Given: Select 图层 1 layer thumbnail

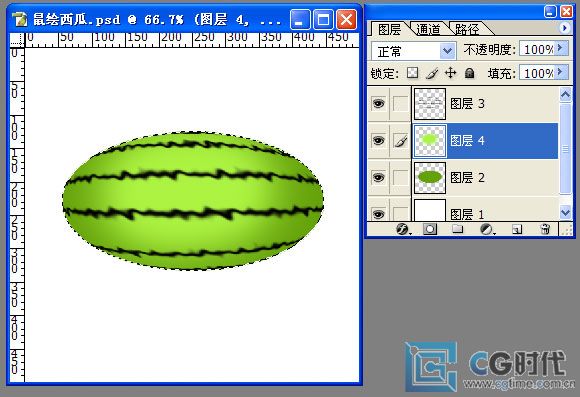Looking at the screenshot, I should (429, 210).
